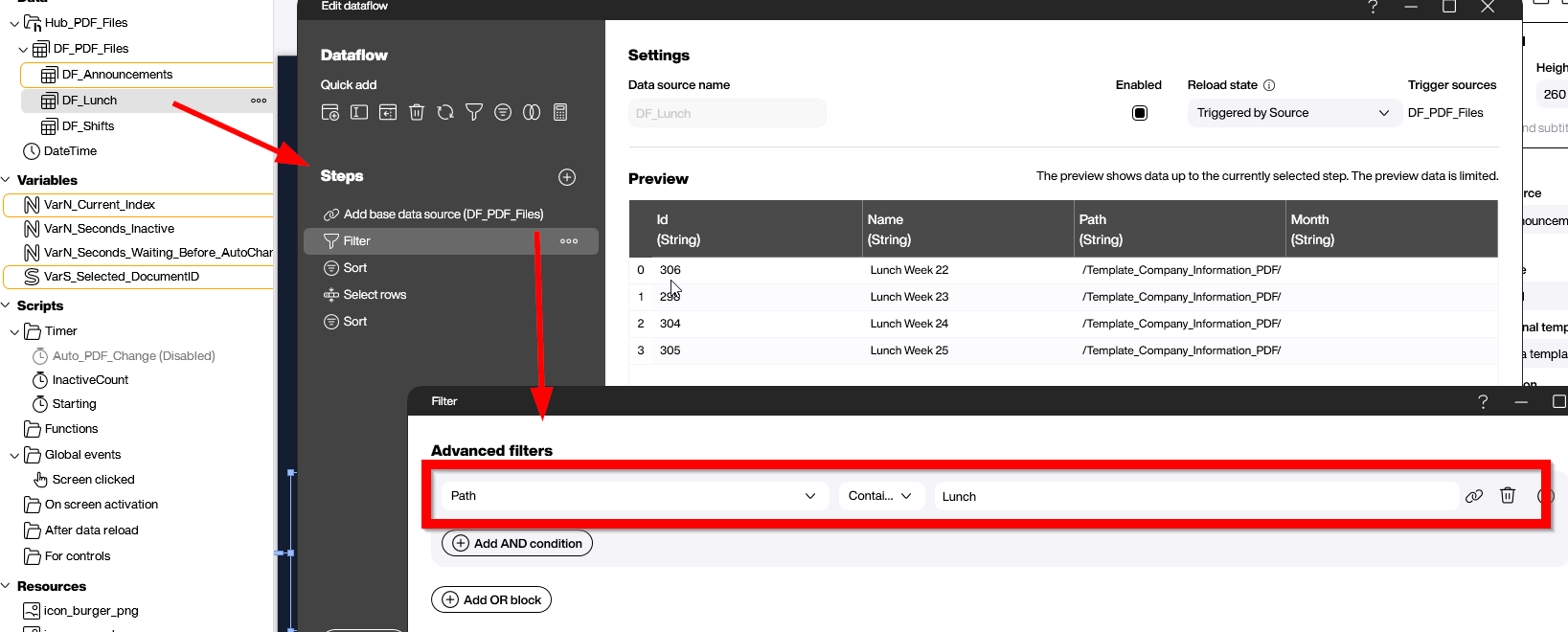Select the Select rows step

click(x=375, y=295)
